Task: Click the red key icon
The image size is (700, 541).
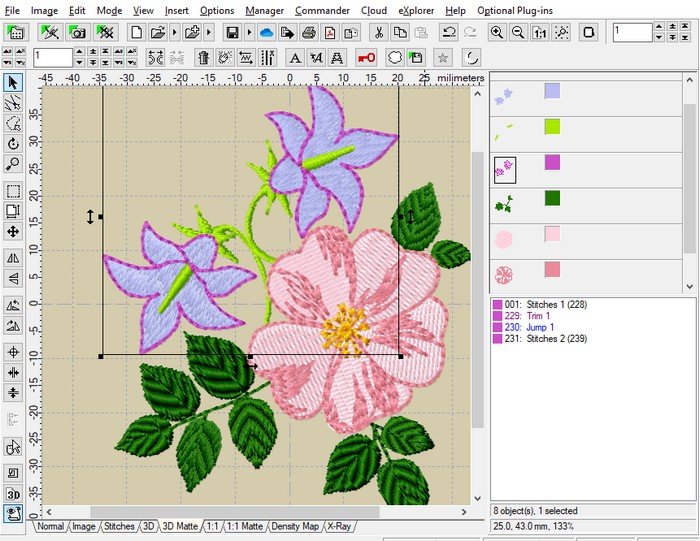Action: 366,57
